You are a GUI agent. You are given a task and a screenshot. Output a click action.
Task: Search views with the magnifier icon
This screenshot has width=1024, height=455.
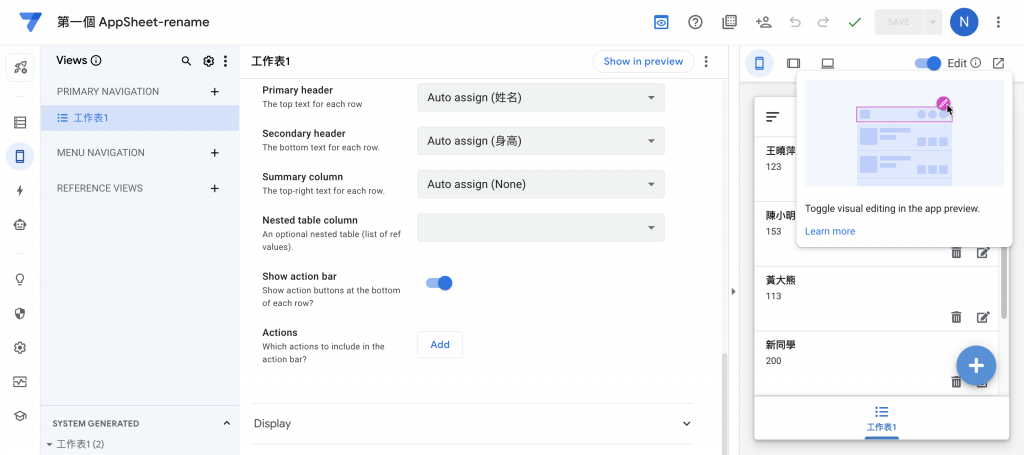click(x=186, y=61)
